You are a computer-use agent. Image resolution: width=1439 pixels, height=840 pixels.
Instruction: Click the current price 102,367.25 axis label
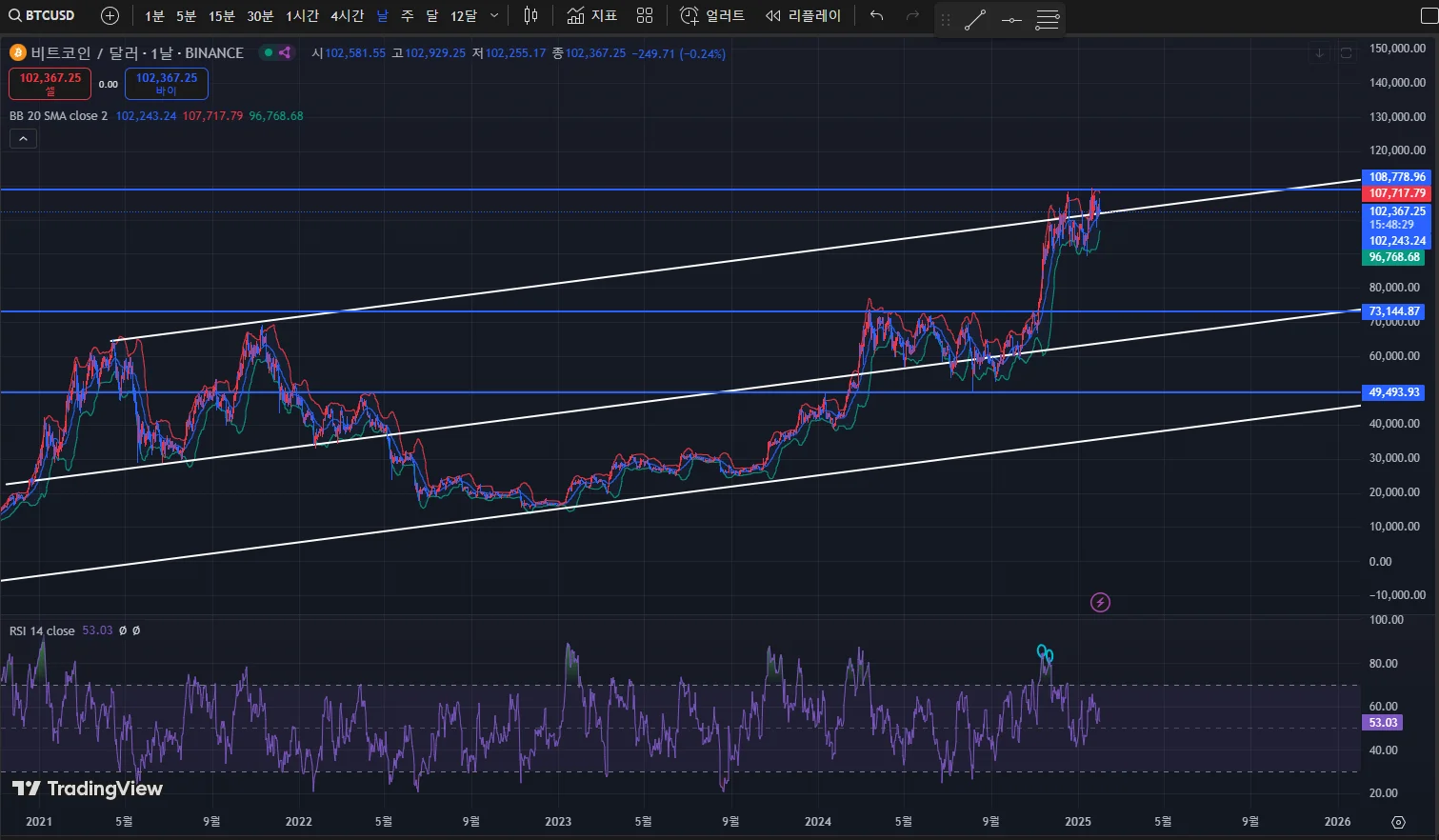coord(1397,211)
